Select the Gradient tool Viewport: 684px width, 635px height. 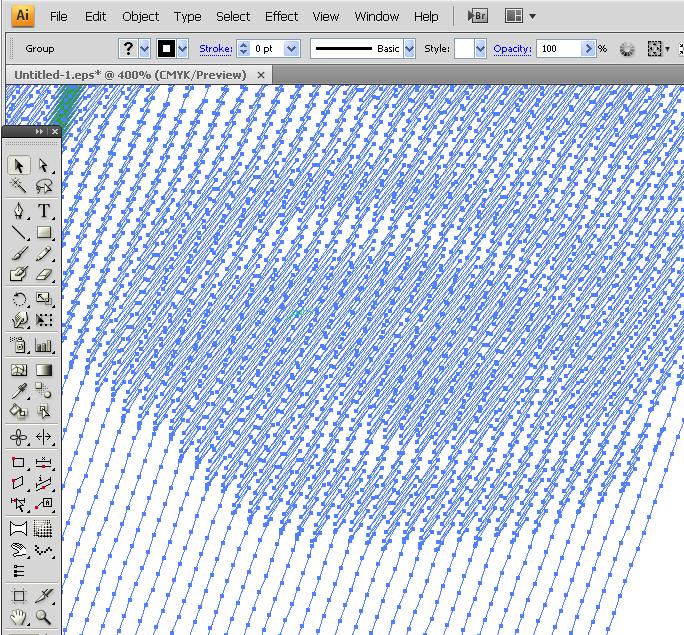pyautogui.click(x=44, y=370)
